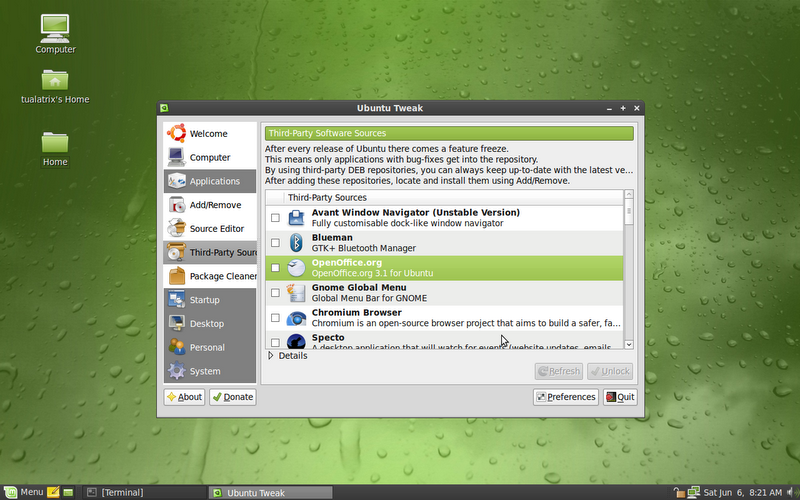Select Third-Party Sources in sidebar
The width and height of the screenshot is (800, 500).
210,253
